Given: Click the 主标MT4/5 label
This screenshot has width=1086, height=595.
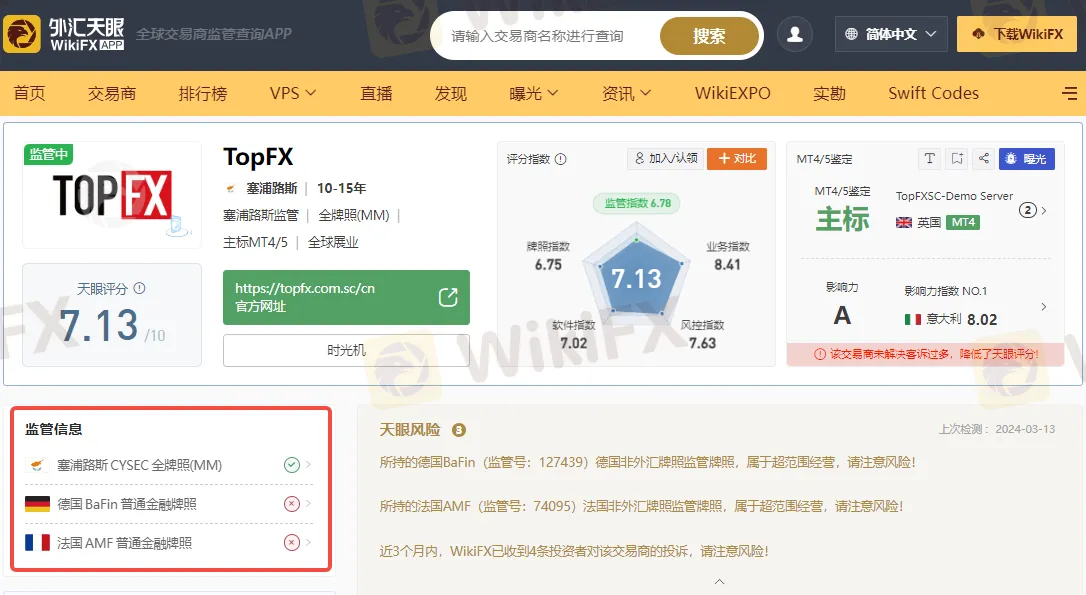Looking at the screenshot, I should [255, 242].
